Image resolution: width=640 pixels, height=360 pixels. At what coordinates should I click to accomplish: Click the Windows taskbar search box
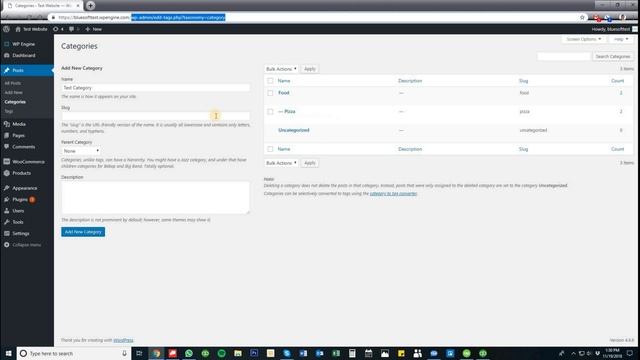[74, 353]
